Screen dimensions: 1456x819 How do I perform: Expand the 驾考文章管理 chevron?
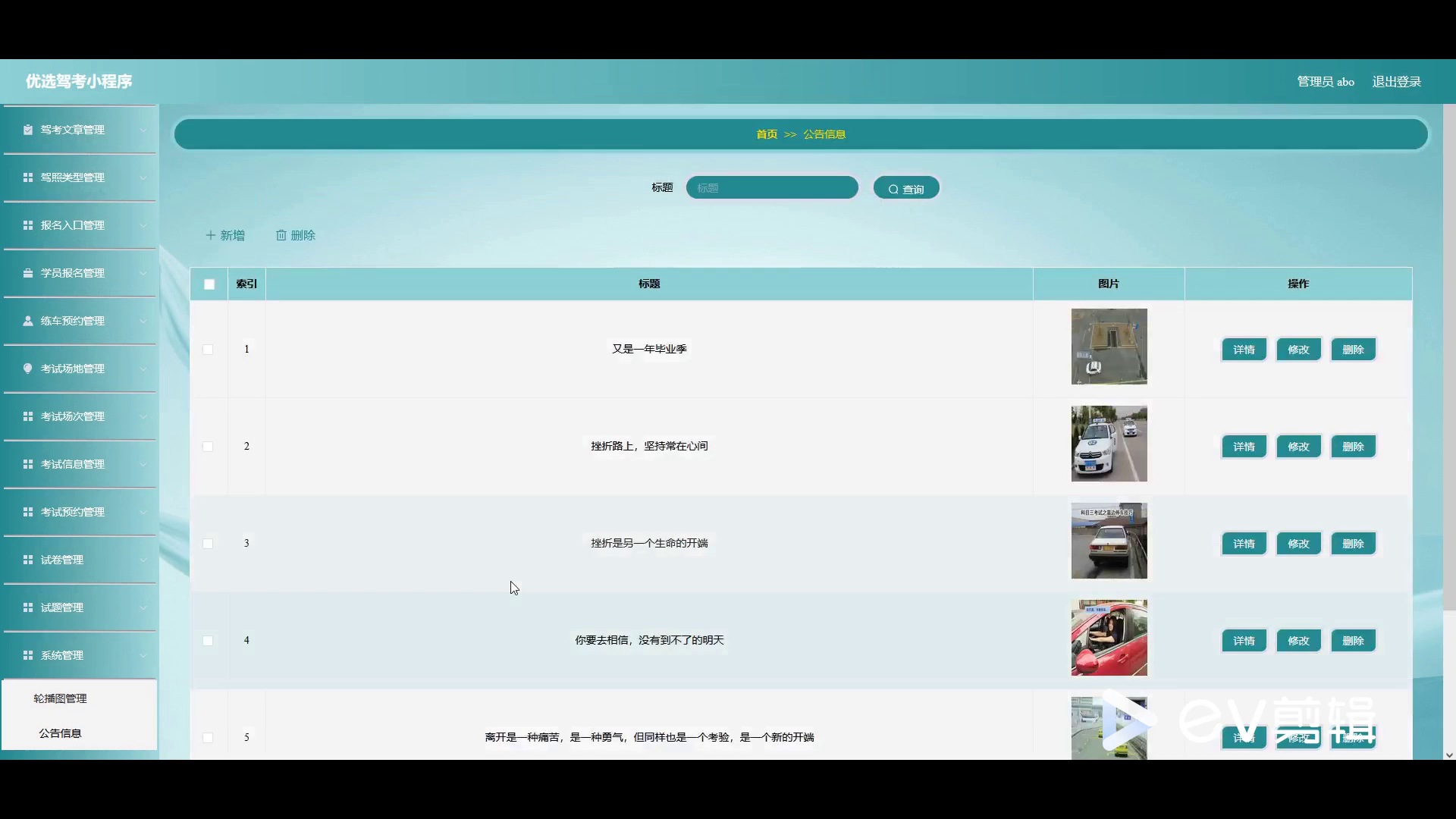coord(143,130)
